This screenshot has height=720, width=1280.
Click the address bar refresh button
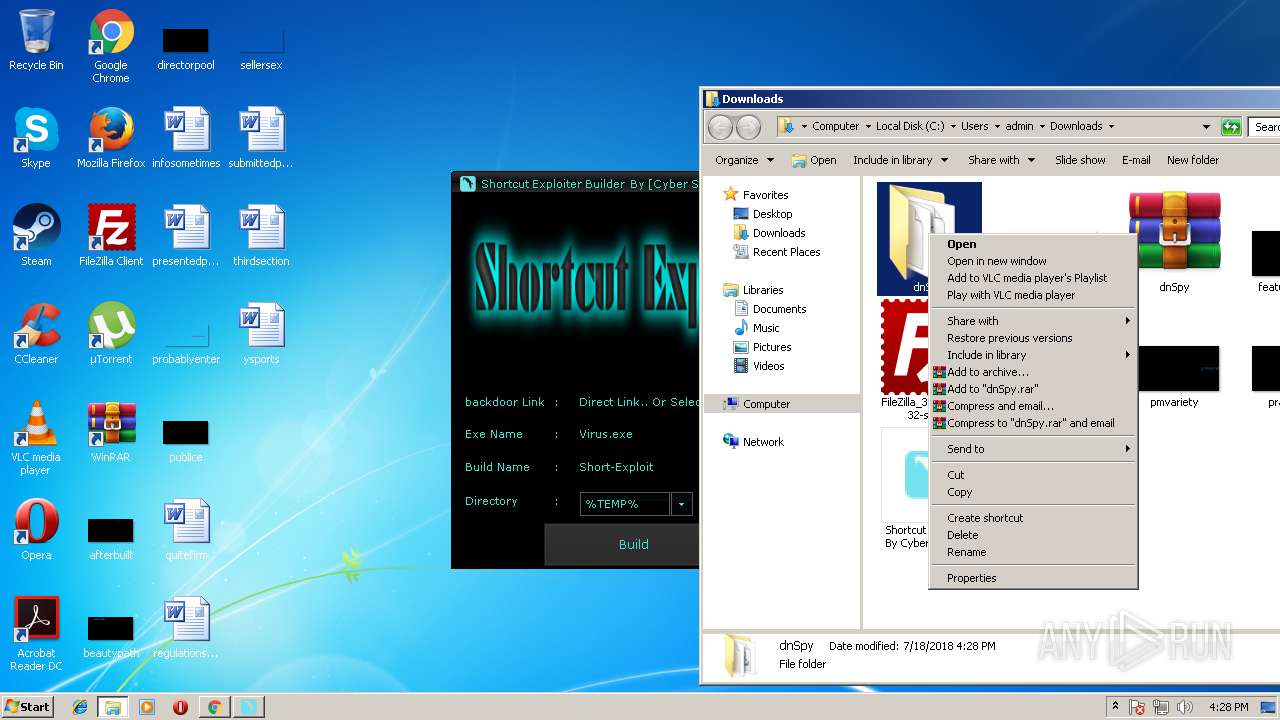tap(1231, 127)
